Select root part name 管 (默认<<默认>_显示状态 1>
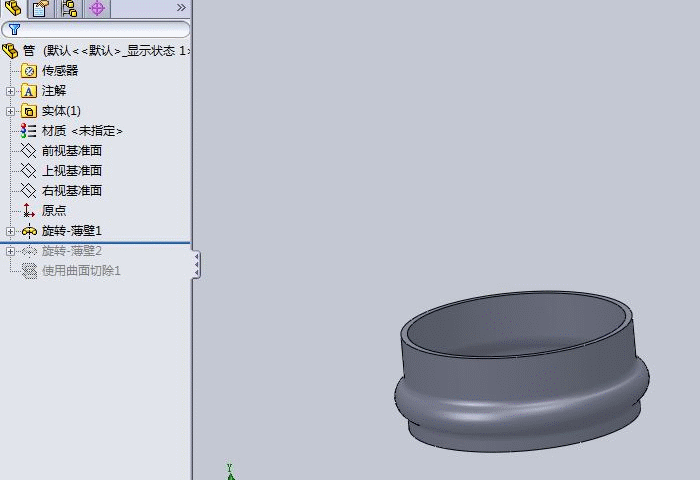 click(107, 51)
